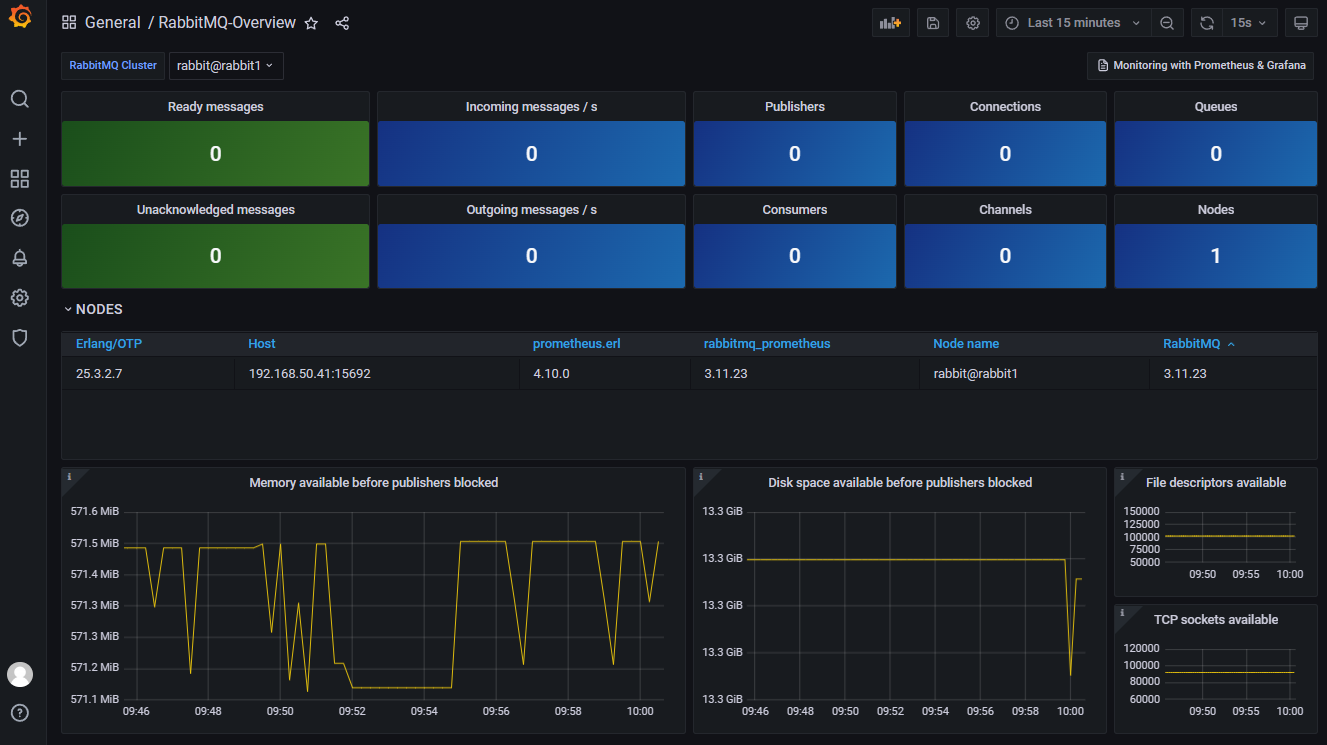Open the 15s refresh interval dropdown
1327x745 pixels.
[1249, 23]
